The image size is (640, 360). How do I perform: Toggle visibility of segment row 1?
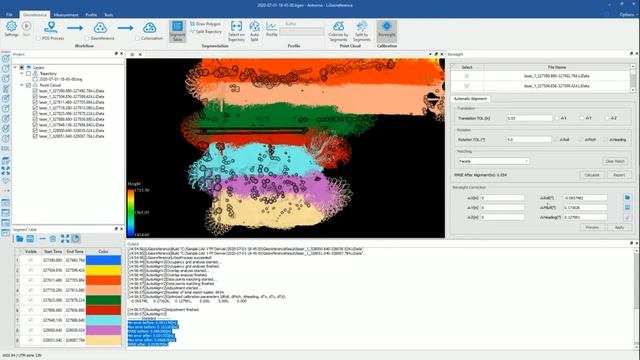tap(31, 260)
